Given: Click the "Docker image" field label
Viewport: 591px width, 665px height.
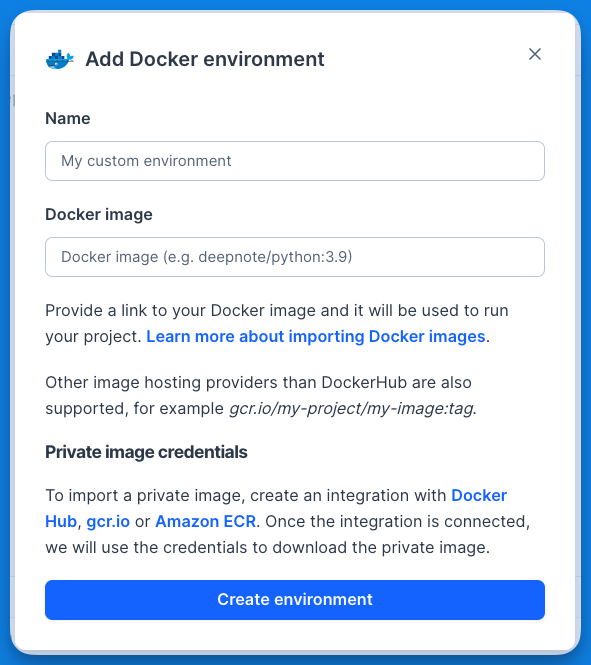Looking at the screenshot, I should click(99, 214).
